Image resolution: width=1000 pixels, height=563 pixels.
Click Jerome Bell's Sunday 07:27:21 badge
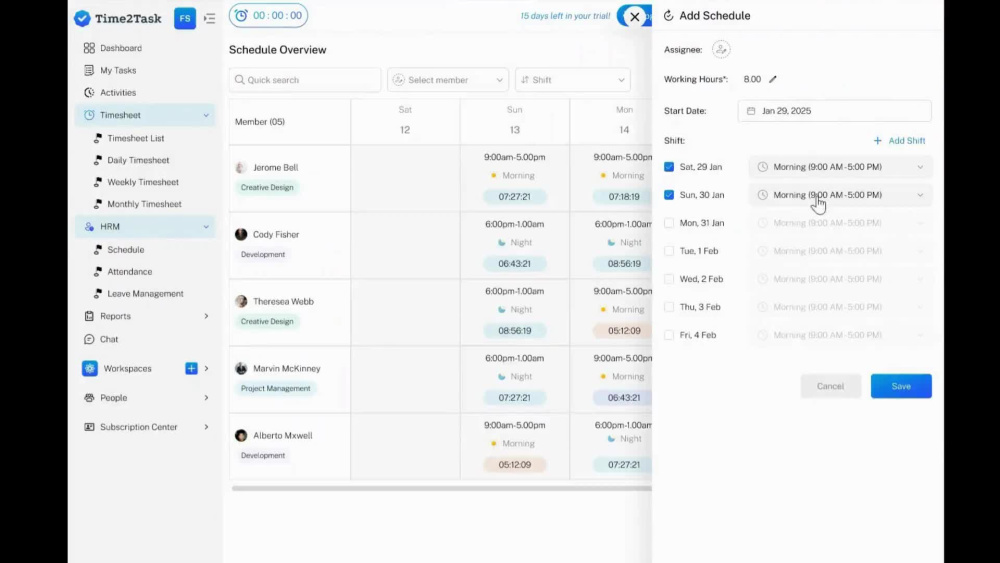(515, 197)
